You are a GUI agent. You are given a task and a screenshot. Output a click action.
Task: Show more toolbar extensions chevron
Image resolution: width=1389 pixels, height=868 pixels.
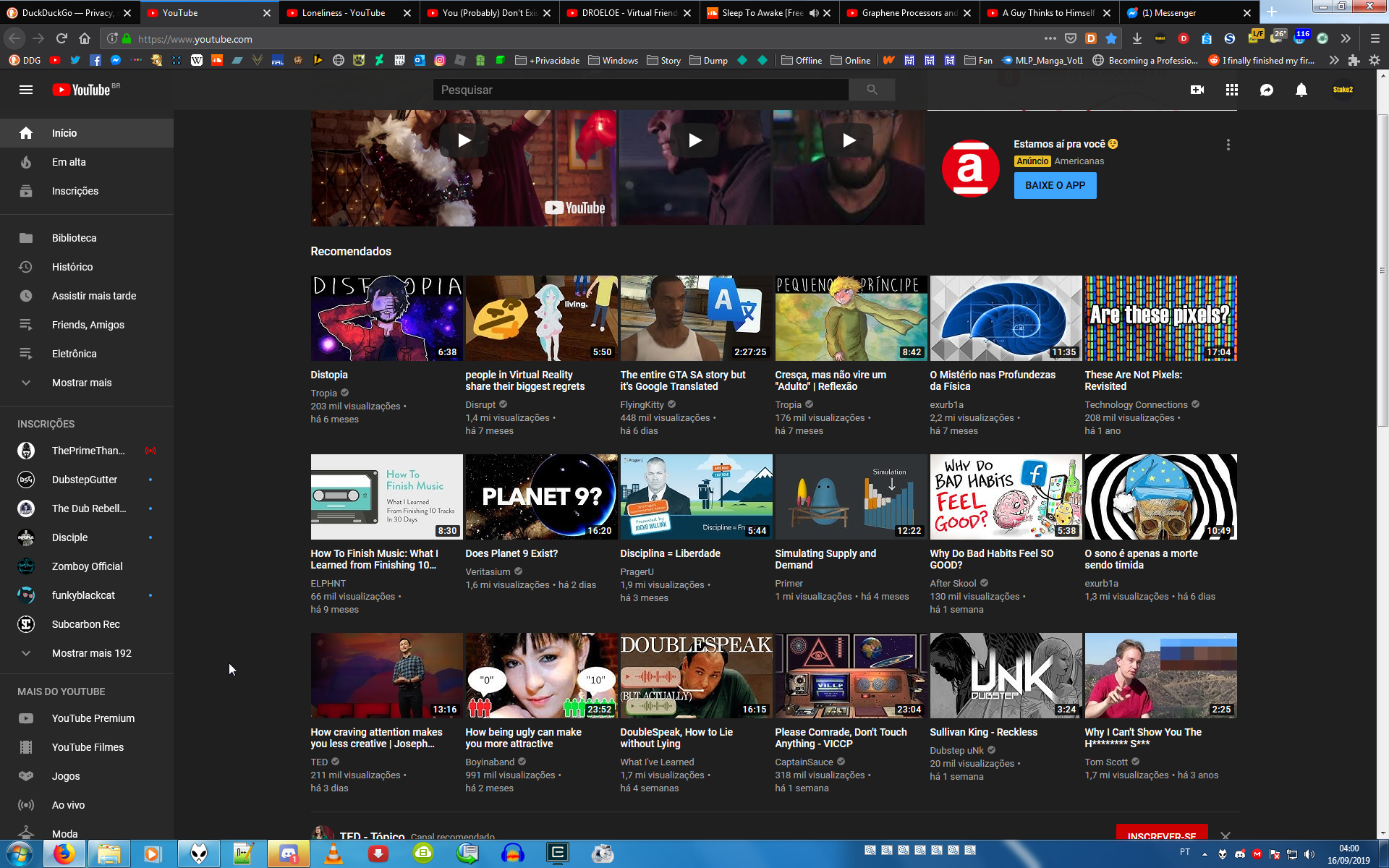(1346, 38)
